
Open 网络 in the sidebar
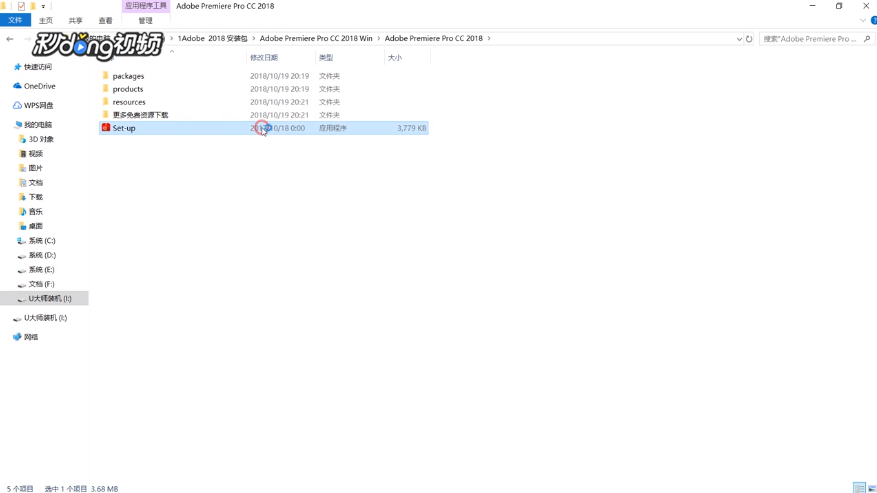tap(31, 337)
